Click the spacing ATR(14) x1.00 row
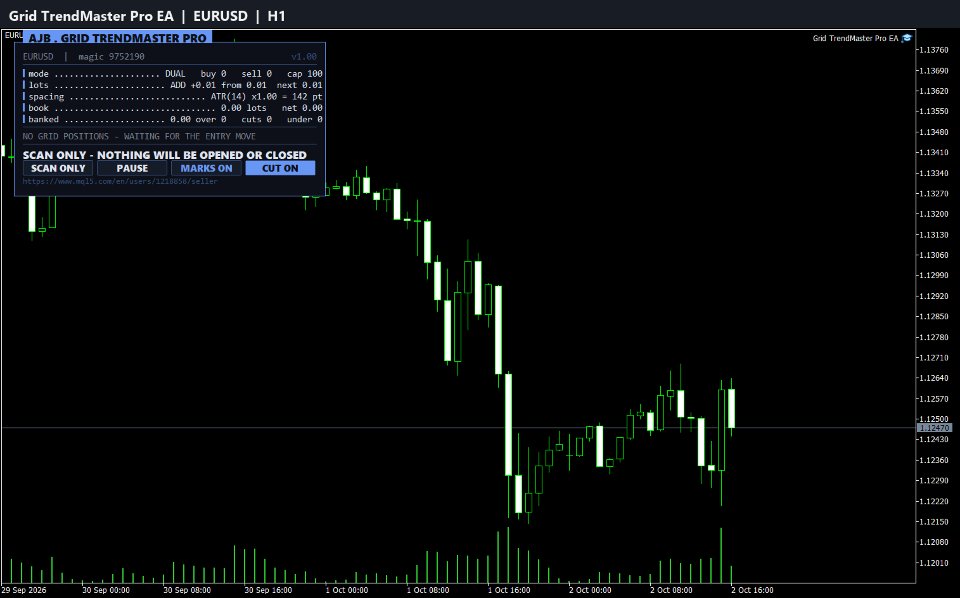 [173, 97]
